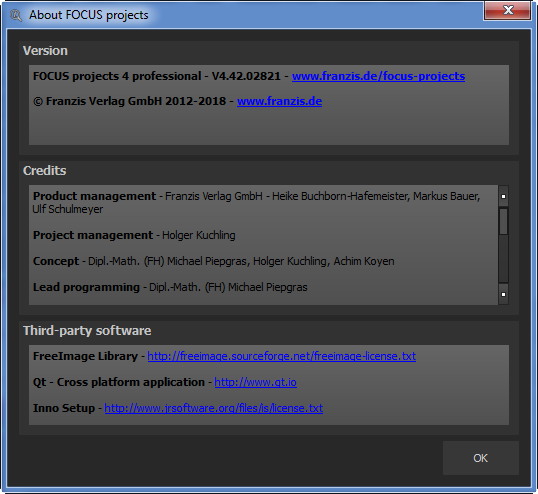
Task: Open the www.franzis.de link
Action: coord(279,101)
